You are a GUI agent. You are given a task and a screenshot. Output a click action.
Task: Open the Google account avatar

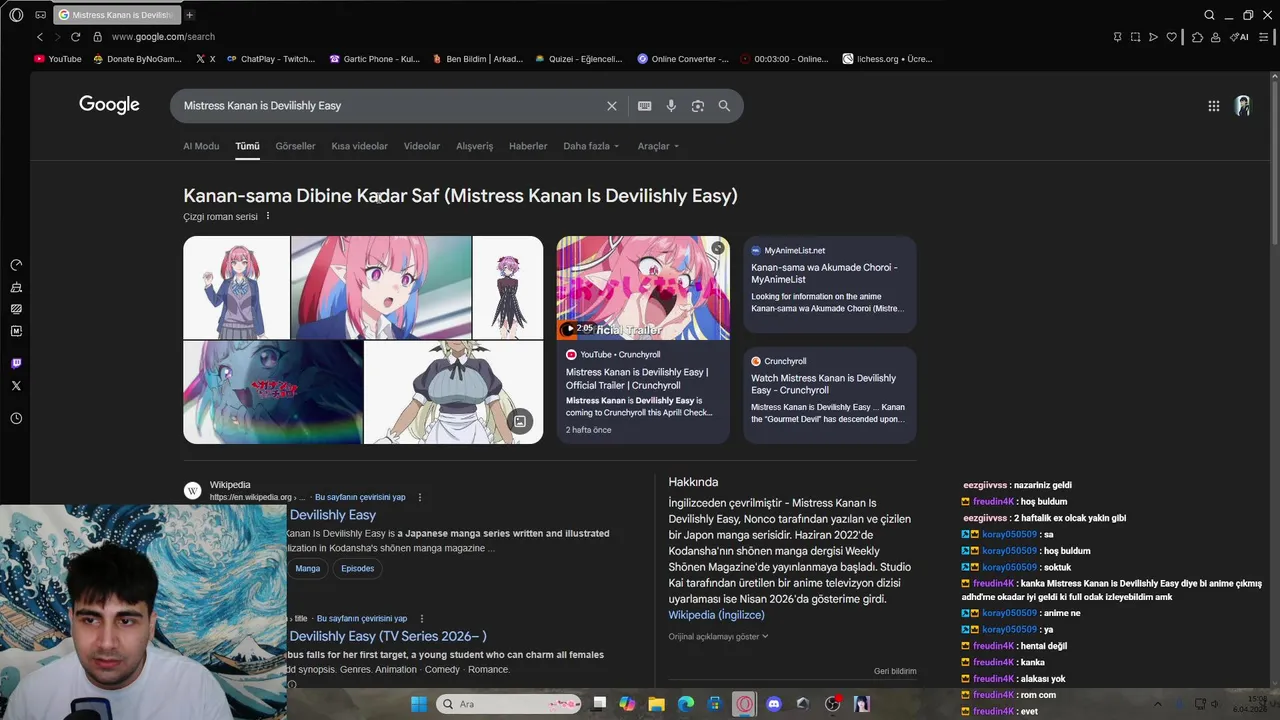1243,106
